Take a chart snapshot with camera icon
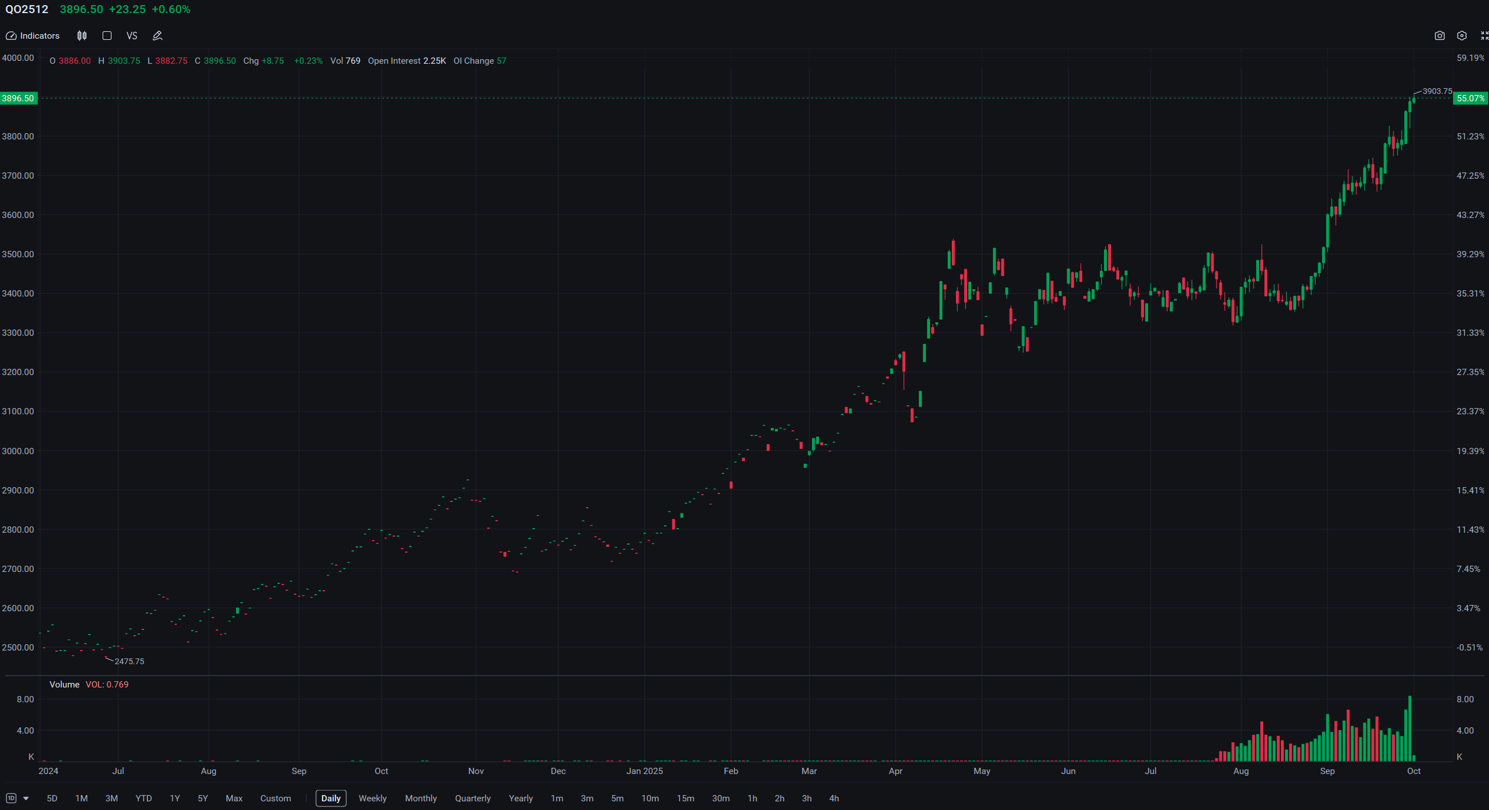Screen dimensions: 1489x810 [x=1440, y=36]
